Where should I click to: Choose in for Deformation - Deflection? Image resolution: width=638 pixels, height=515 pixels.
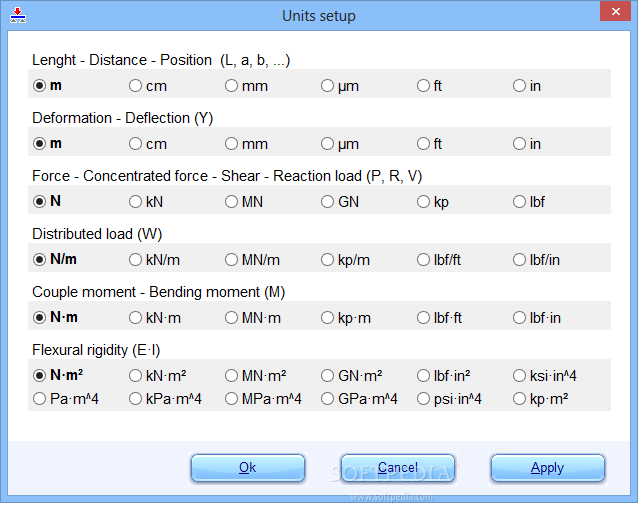527,144
